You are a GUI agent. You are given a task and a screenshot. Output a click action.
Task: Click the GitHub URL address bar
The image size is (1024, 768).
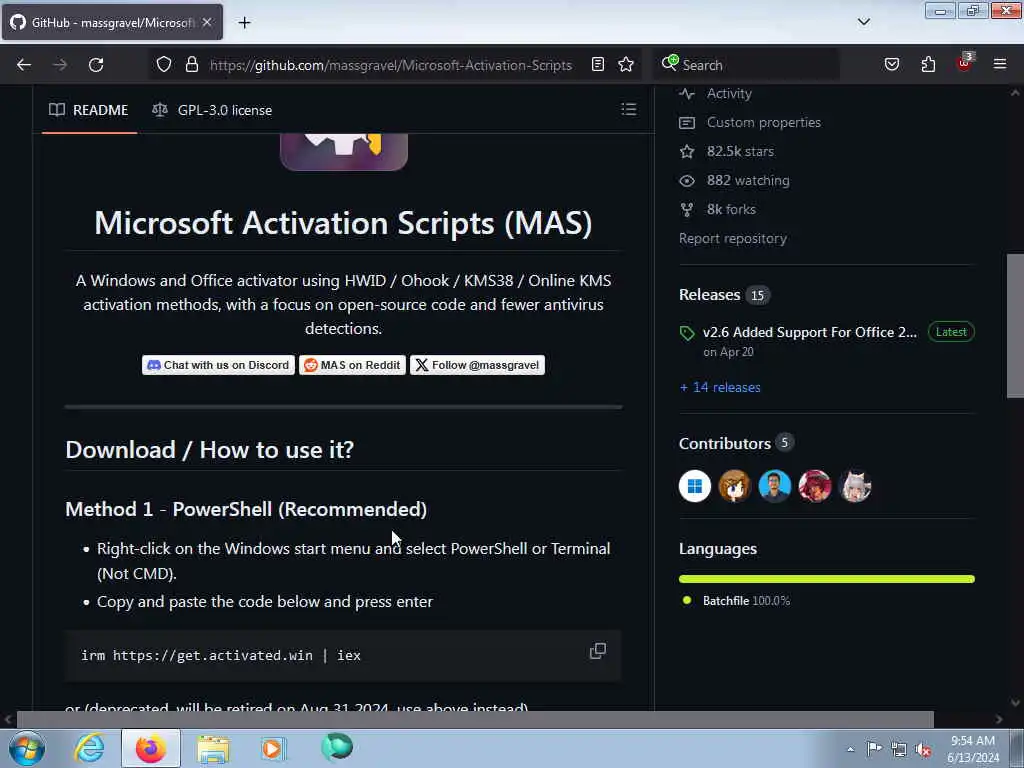point(391,65)
